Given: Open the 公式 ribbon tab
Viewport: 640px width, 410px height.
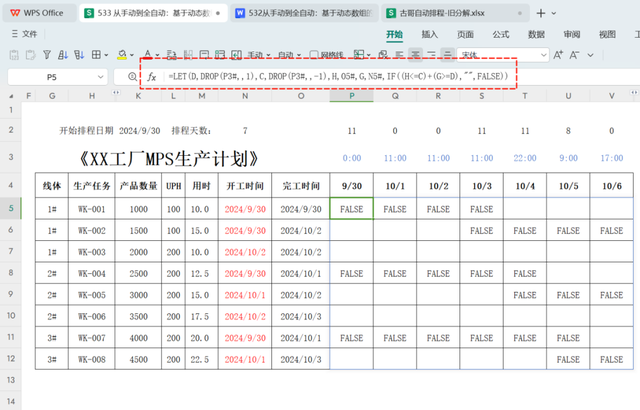Looking at the screenshot, I should tap(500, 34).
